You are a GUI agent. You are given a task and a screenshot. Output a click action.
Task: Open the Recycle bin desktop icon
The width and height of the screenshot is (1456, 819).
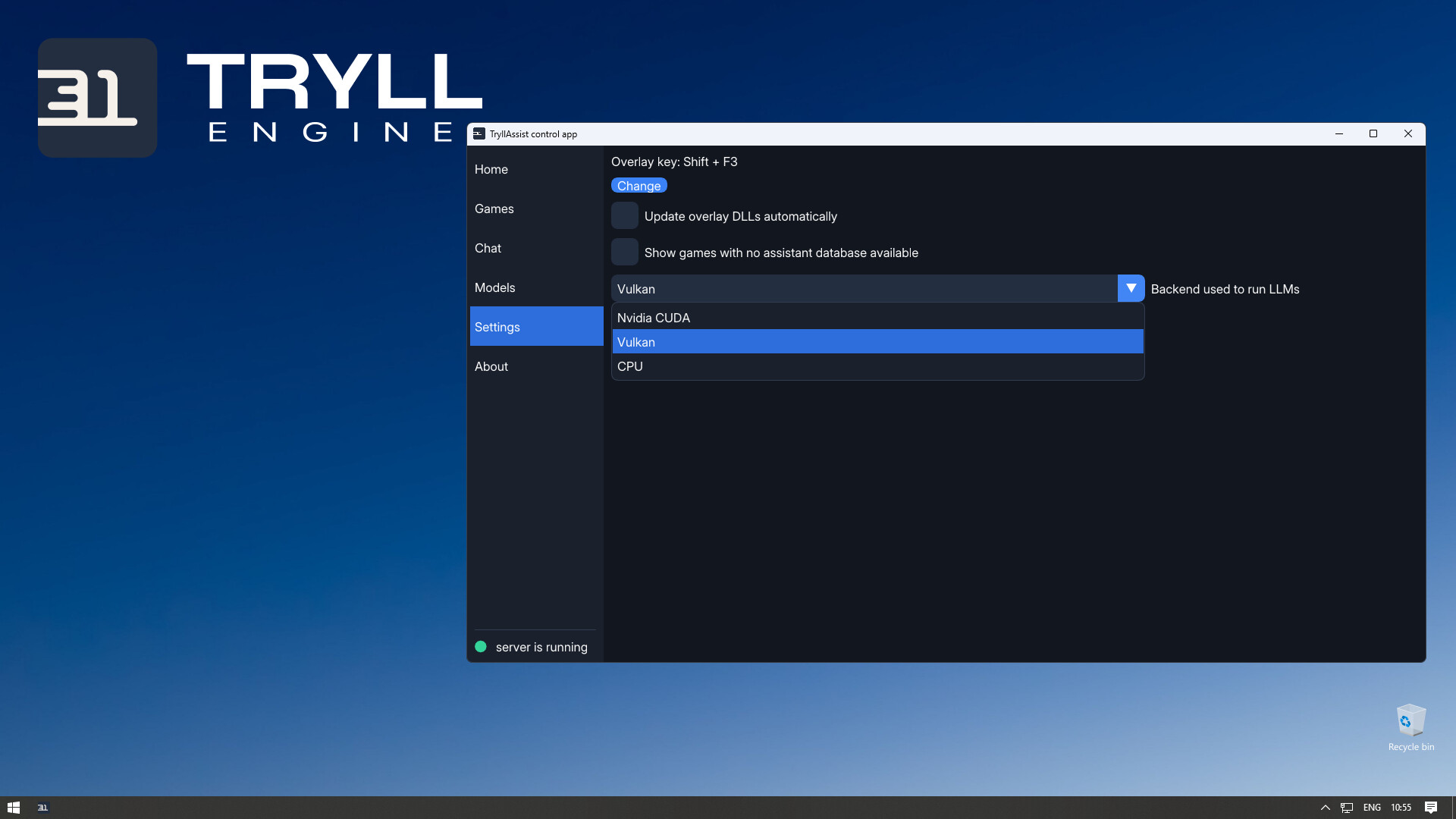[x=1410, y=728]
